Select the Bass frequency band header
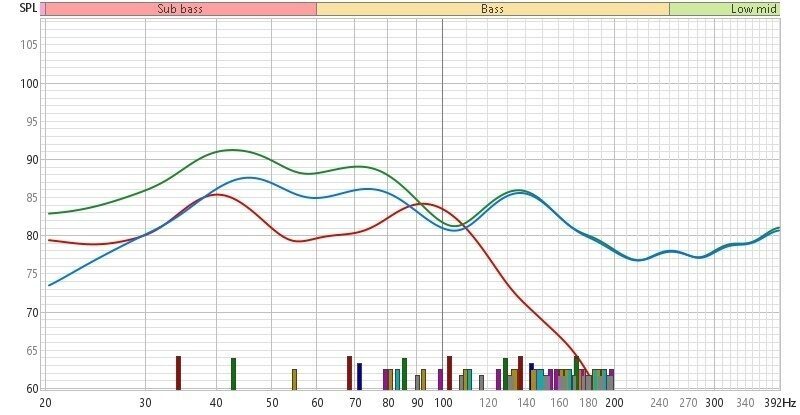 (x=491, y=8)
